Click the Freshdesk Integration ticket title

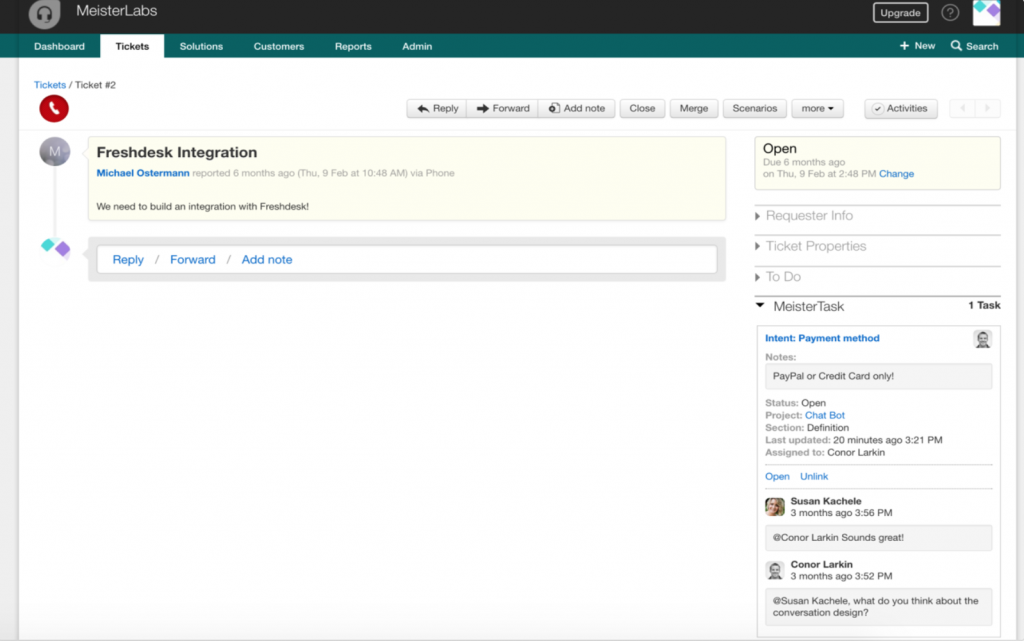point(176,152)
